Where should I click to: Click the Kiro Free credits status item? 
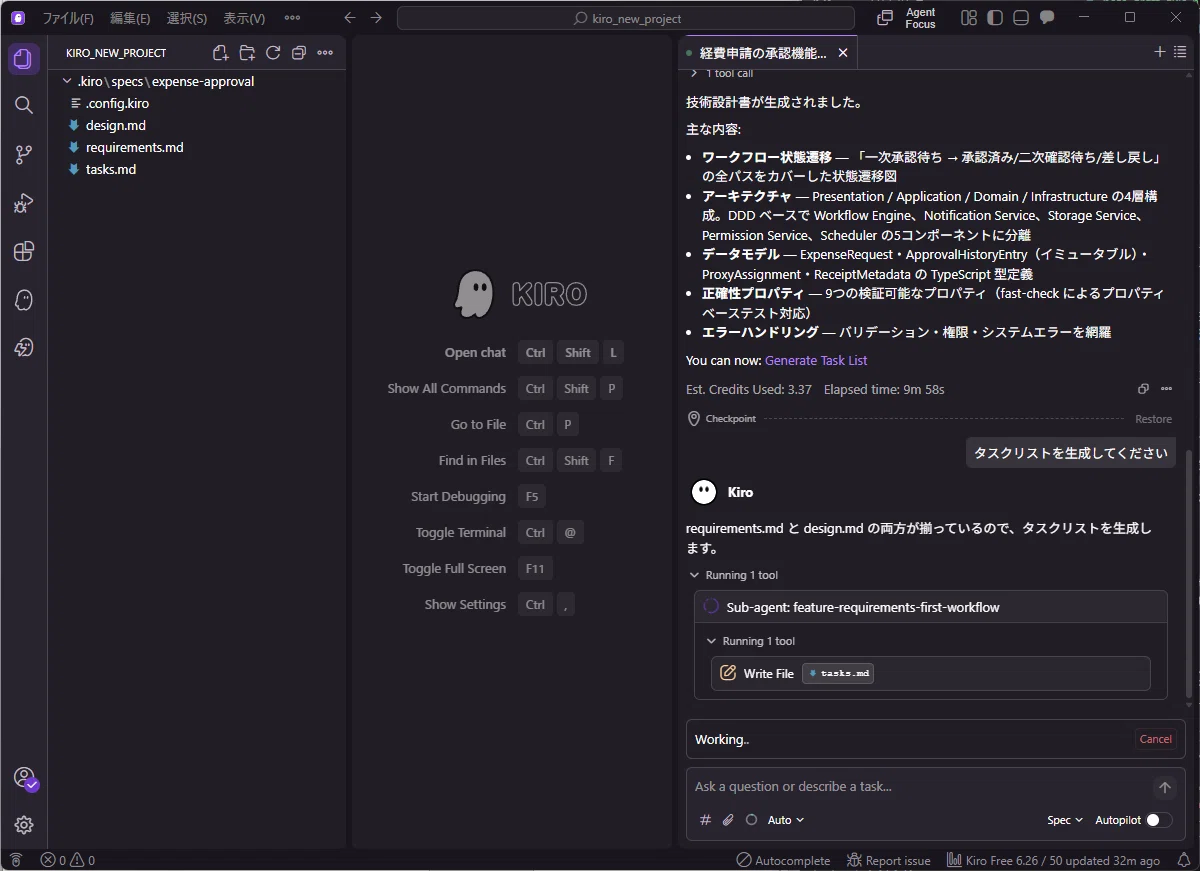click(1053, 860)
